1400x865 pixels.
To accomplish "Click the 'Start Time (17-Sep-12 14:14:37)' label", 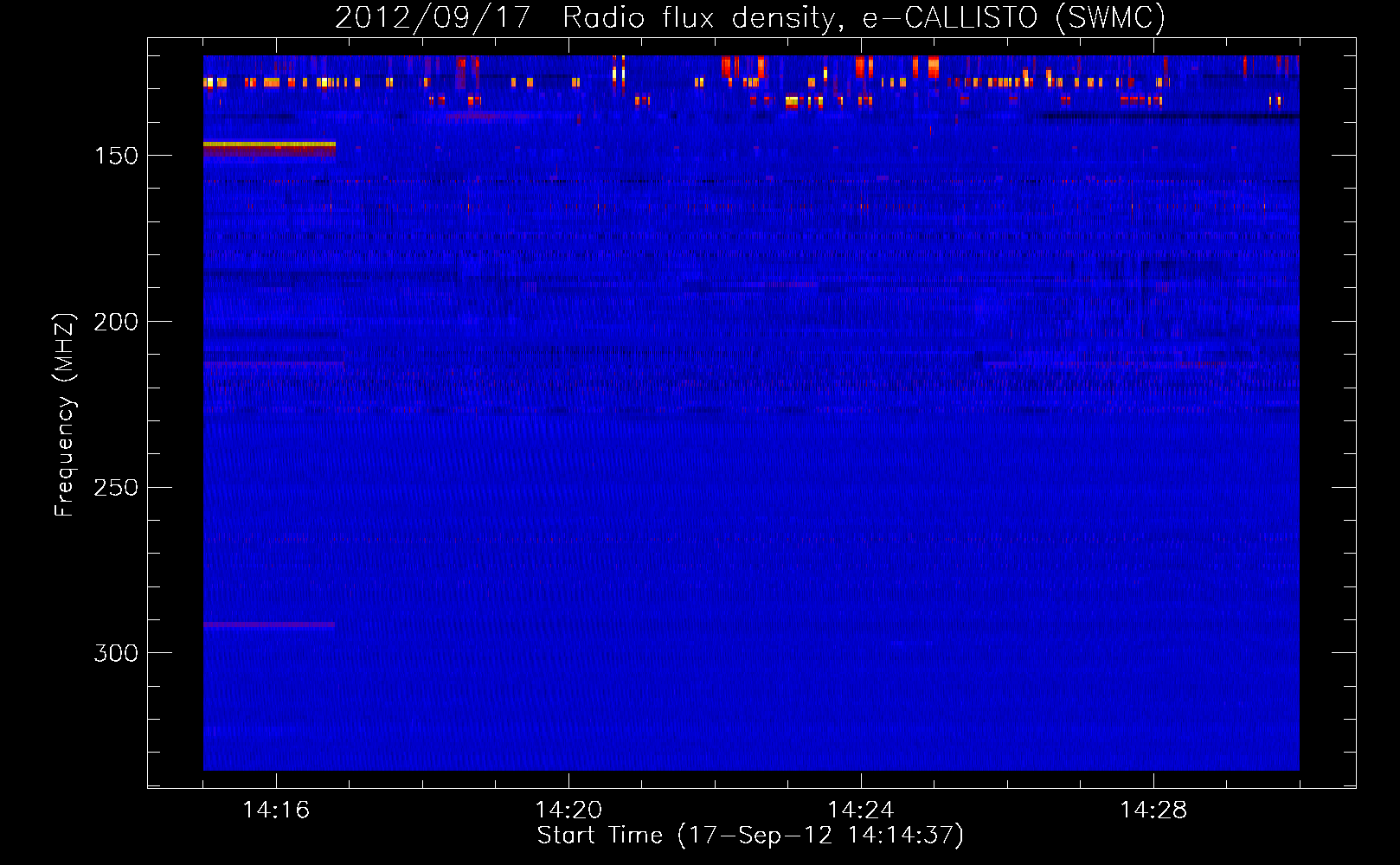I will pos(750,836).
